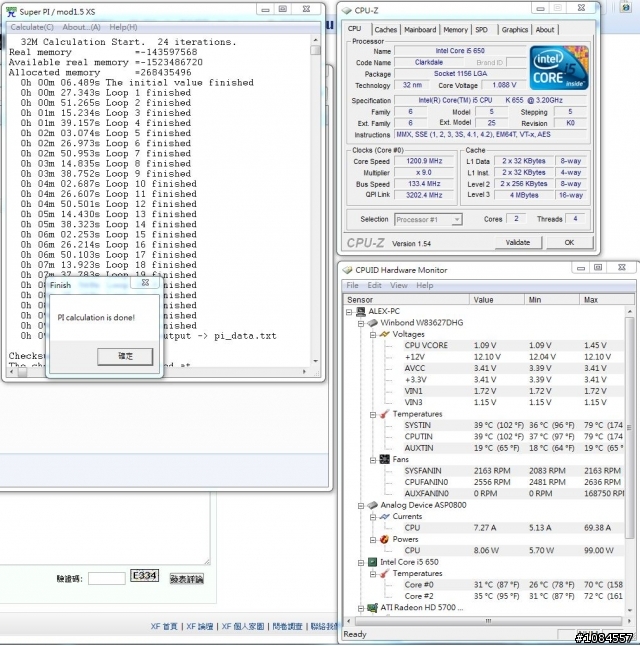
Task: Select the SYSTIN temperature row
Action: click(x=513, y=425)
